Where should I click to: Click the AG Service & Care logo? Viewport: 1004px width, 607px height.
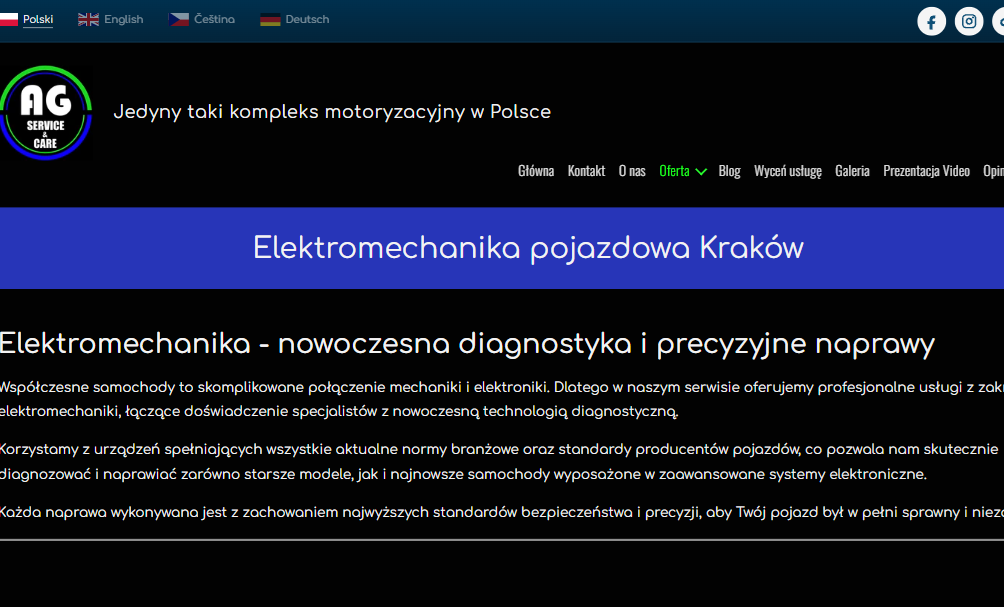point(46,113)
